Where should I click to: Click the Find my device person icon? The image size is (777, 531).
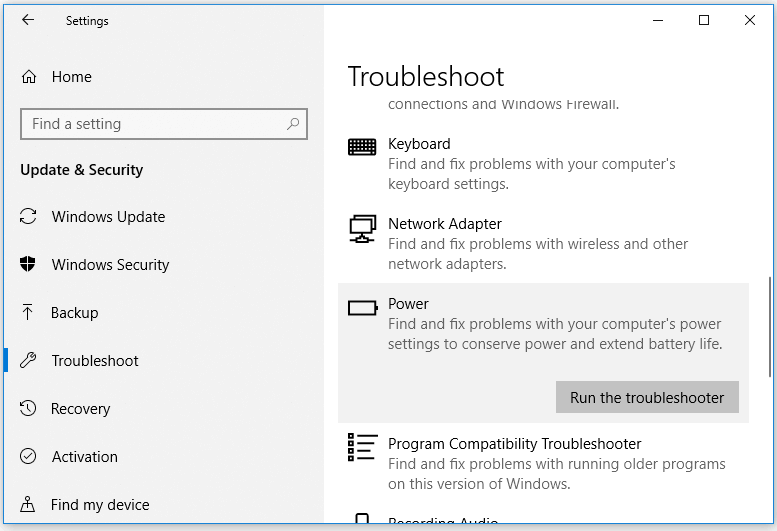29,505
